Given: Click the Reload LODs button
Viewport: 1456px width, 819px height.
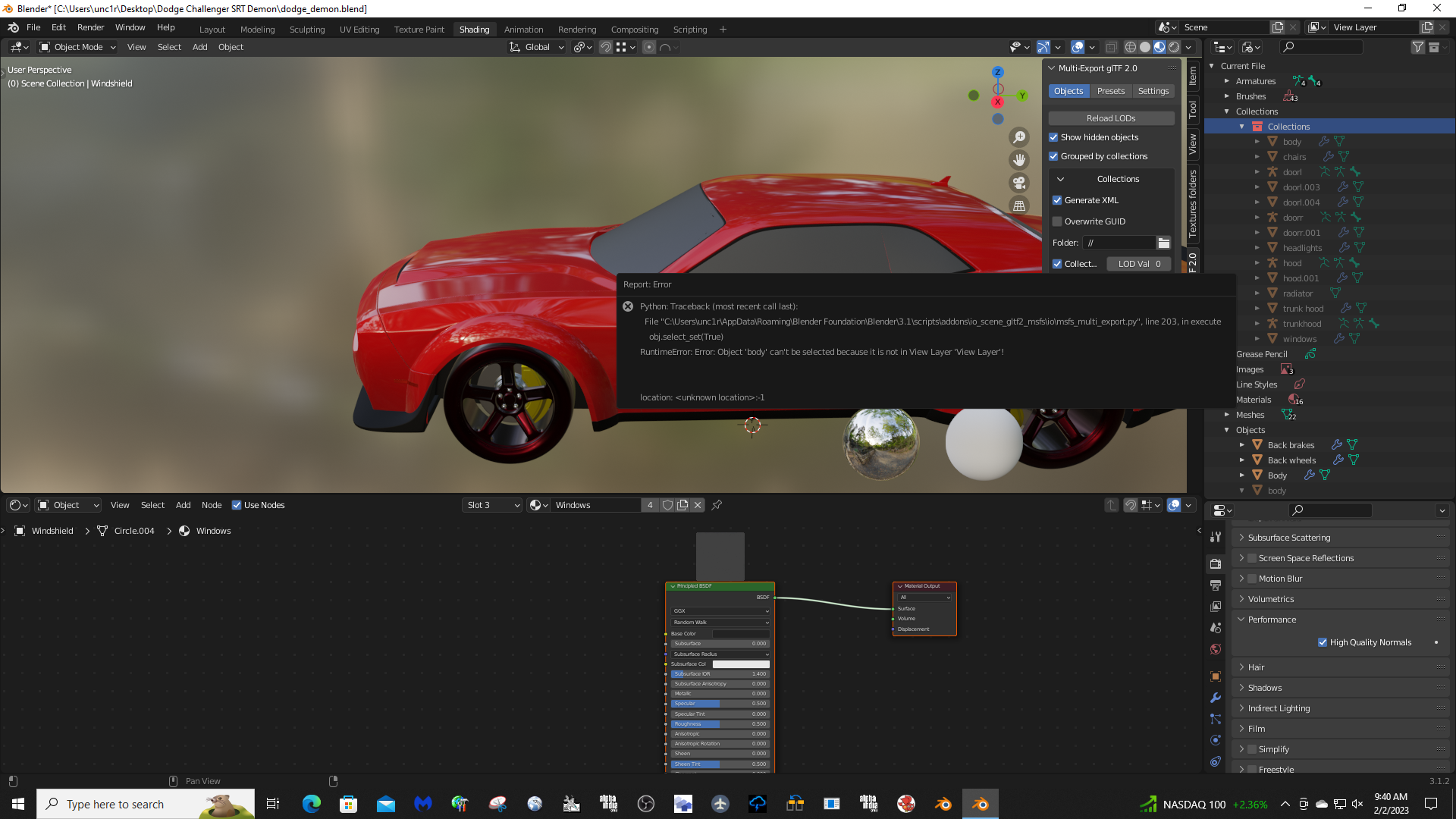Looking at the screenshot, I should pos(1111,118).
